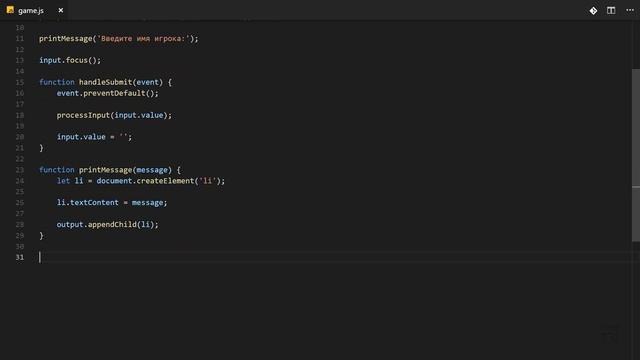This screenshot has height=360, width=640.
Task: Click document.createElement('li') code
Action: (158, 181)
